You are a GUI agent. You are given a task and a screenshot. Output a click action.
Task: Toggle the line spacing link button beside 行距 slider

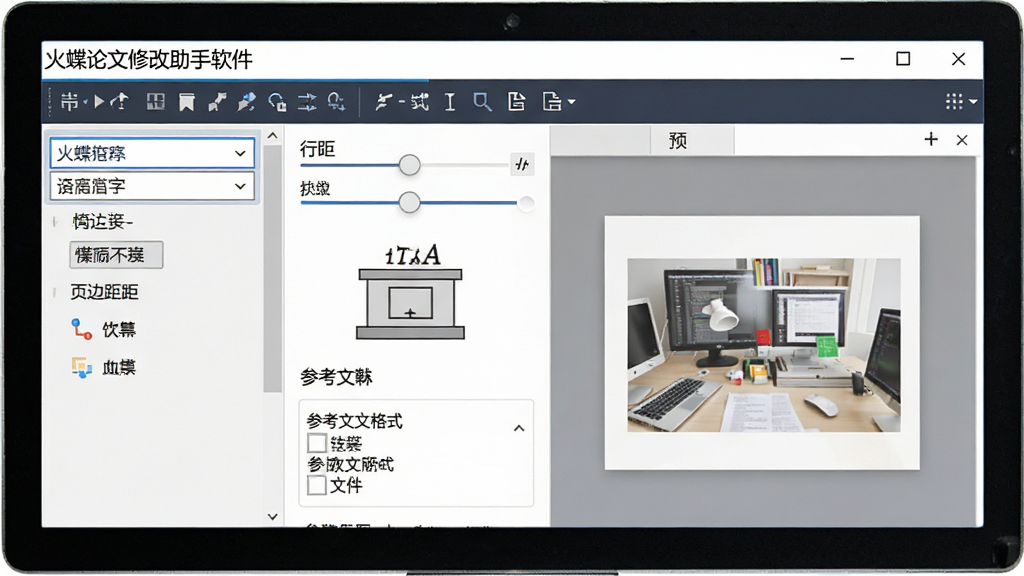522,164
